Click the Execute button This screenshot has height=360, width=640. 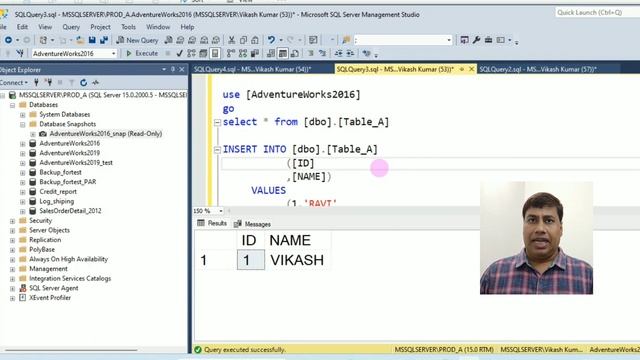pyautogui.click(x=142, y=53)
